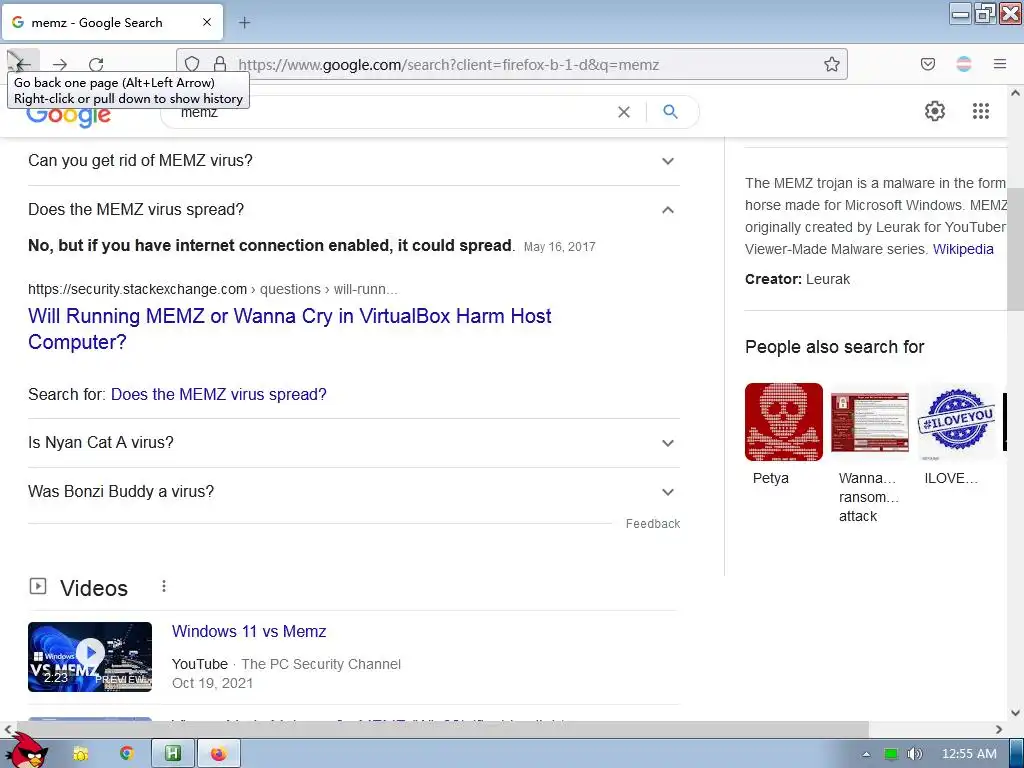
Task: Expand 'Can you get rid of MEMZ virus?'
Action: 353,161
